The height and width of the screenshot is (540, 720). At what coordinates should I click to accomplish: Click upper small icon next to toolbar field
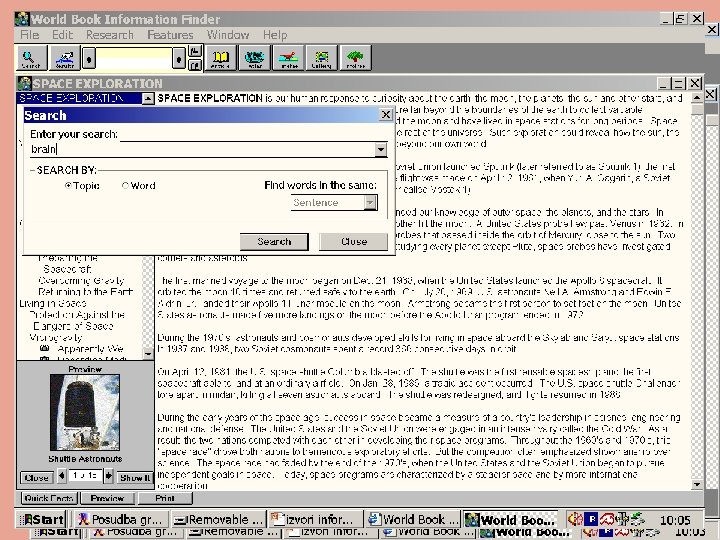195,51
